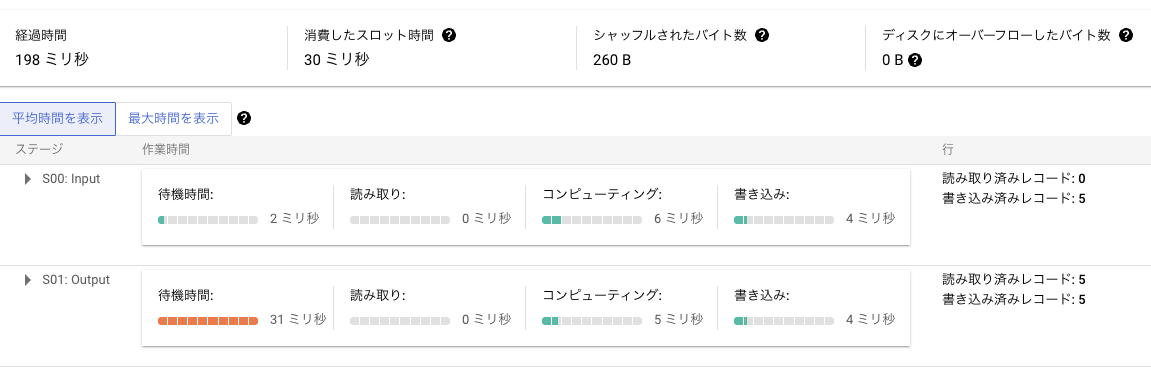Click help icon beside ディスクにオーバーフローしたバイト数
The height and width of the screenshot is (380, 1151).
[1126, 35]
